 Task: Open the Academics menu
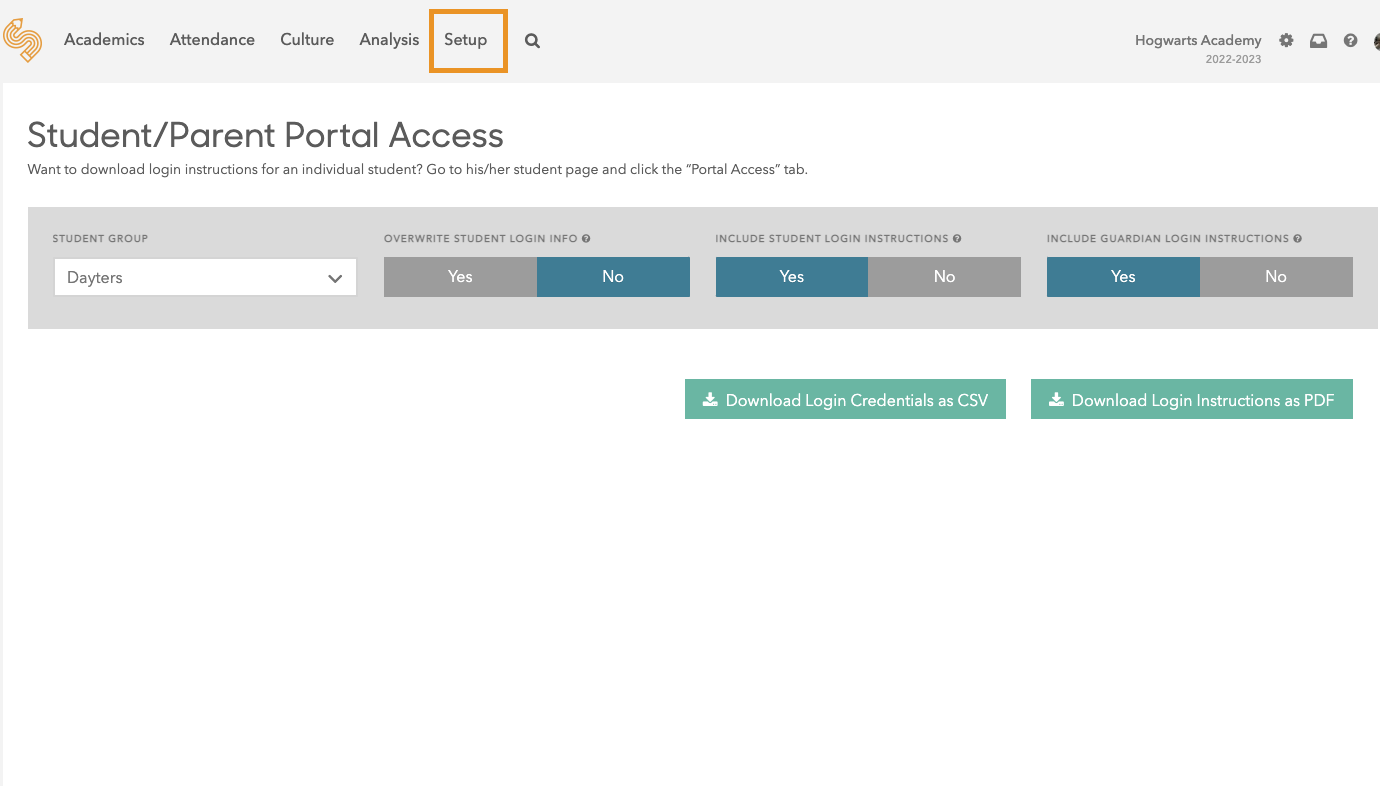point(104,40)
